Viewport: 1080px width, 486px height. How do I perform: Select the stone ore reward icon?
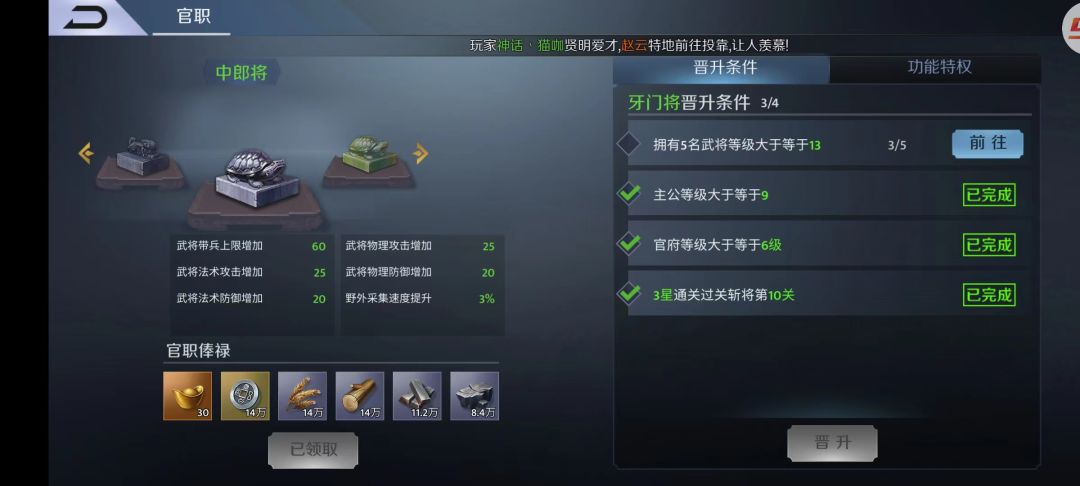475,396
